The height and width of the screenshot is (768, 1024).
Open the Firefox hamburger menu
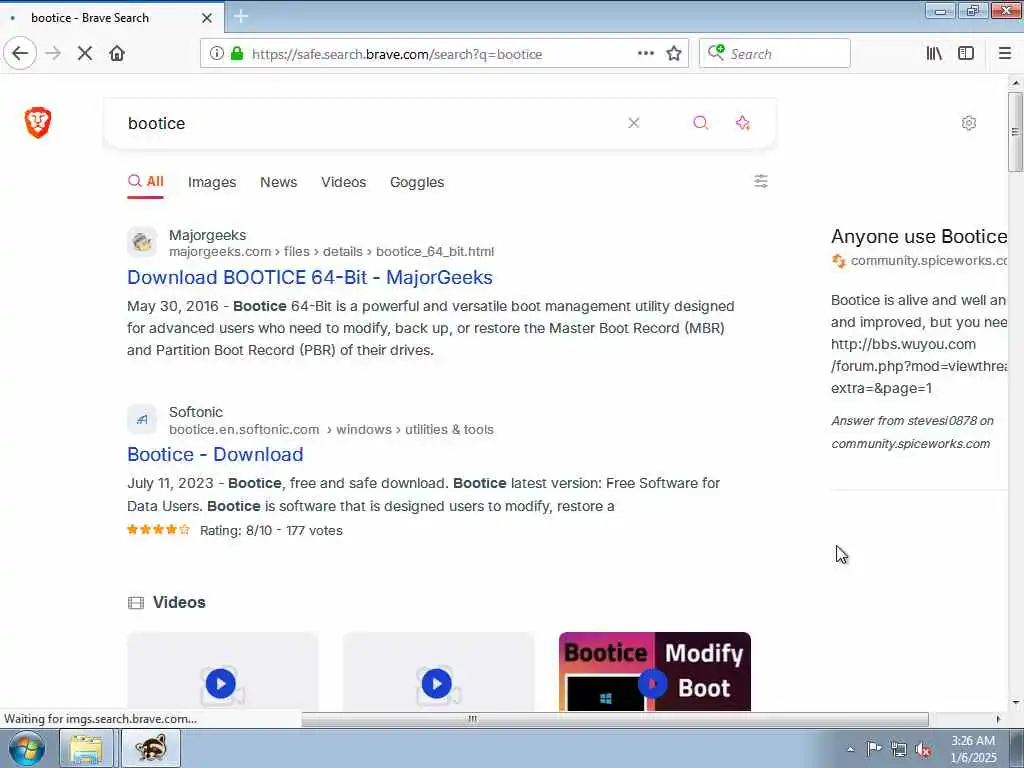[1005, 54]
